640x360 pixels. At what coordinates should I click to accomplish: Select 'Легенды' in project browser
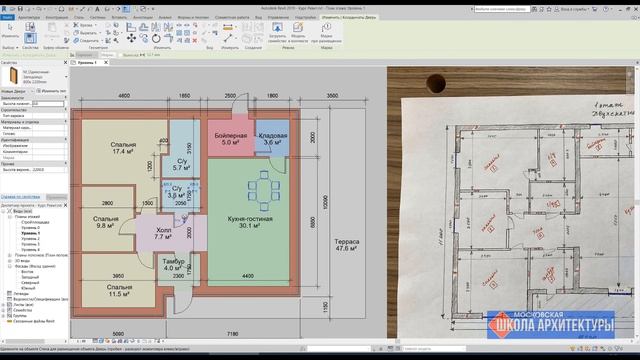(21, 294)
